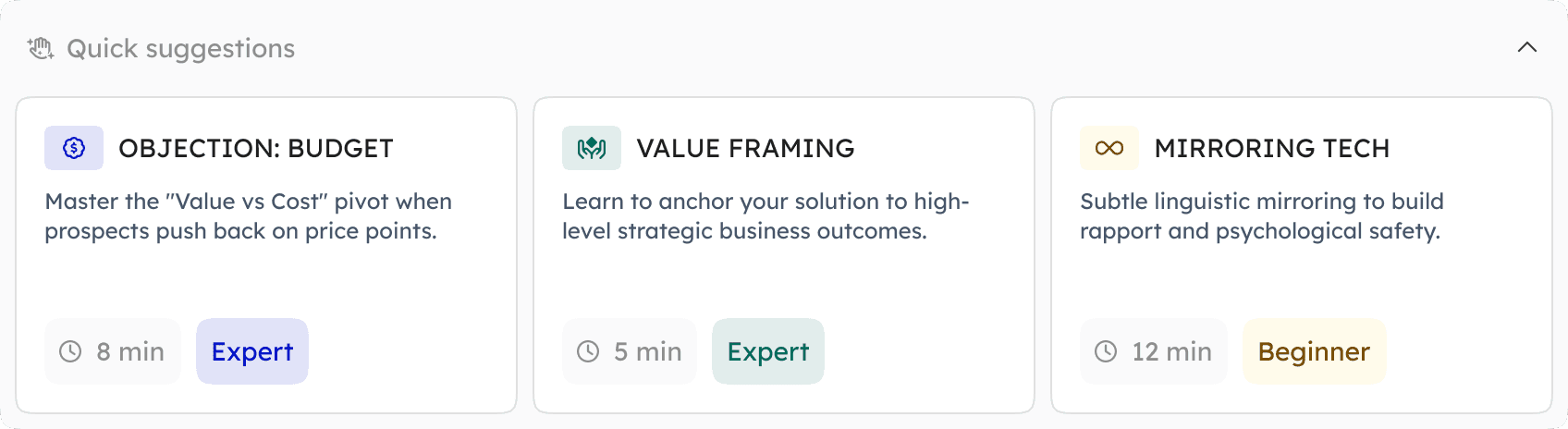Open the Mirroring Tech card title
Image resolution: width=1568 pixels, height=429 pixels.
click(1272, 148)
